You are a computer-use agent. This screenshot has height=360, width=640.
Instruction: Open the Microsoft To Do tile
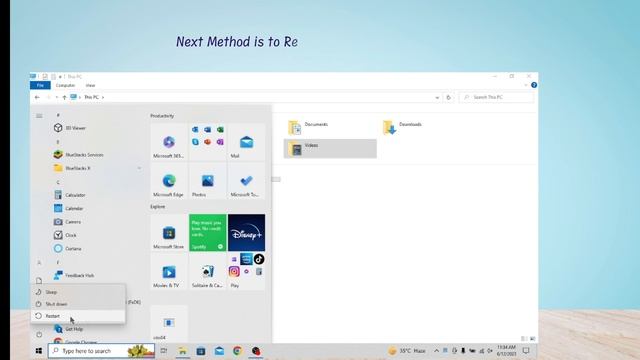coord(247,181)
